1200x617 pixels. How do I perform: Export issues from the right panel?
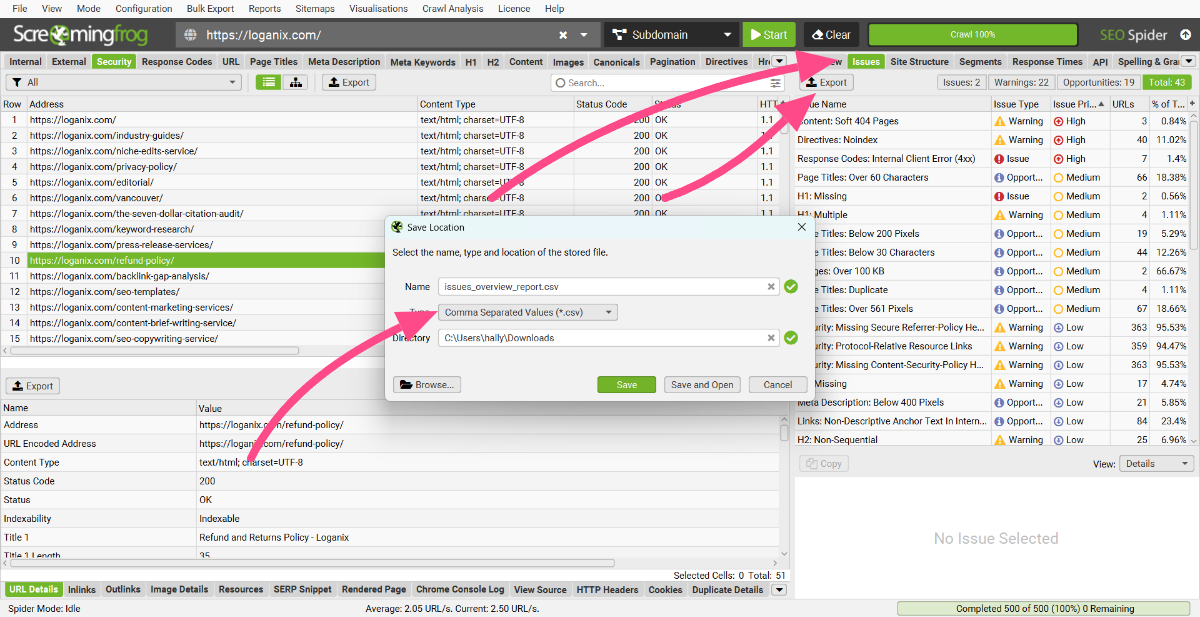click(826, 82)
